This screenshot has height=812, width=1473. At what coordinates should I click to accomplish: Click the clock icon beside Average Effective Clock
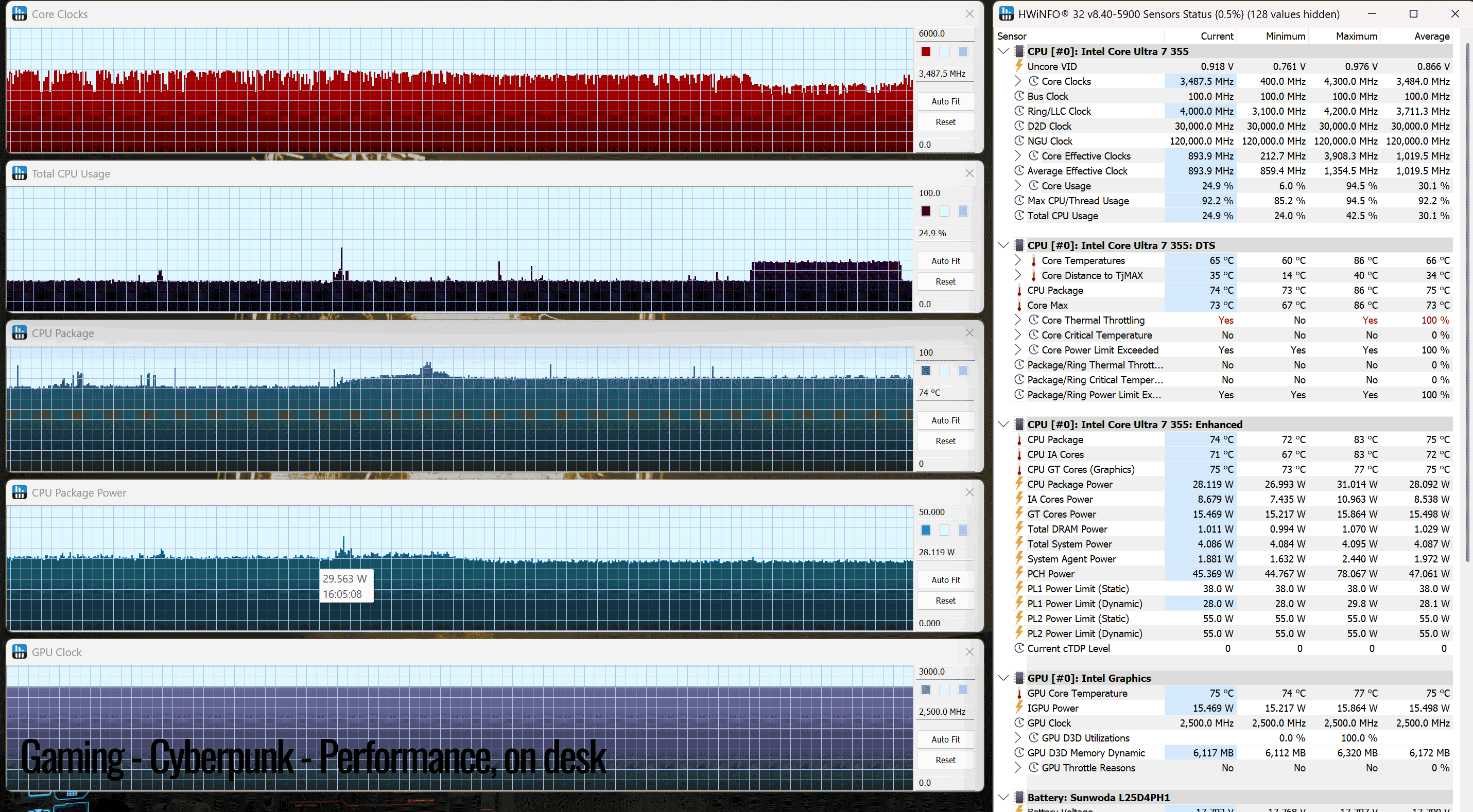tap(1019, 171)
